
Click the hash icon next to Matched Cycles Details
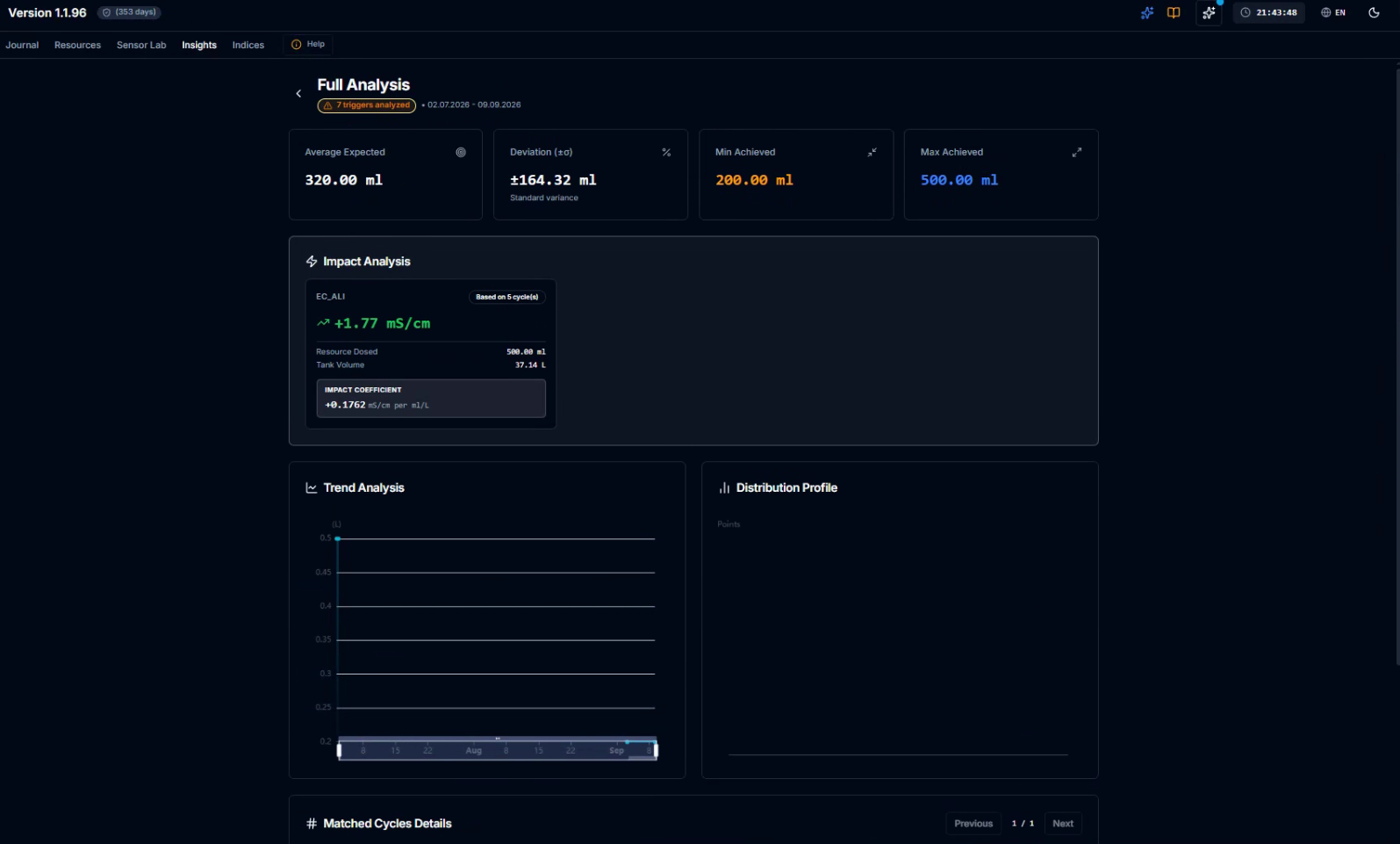click(312, 824)
